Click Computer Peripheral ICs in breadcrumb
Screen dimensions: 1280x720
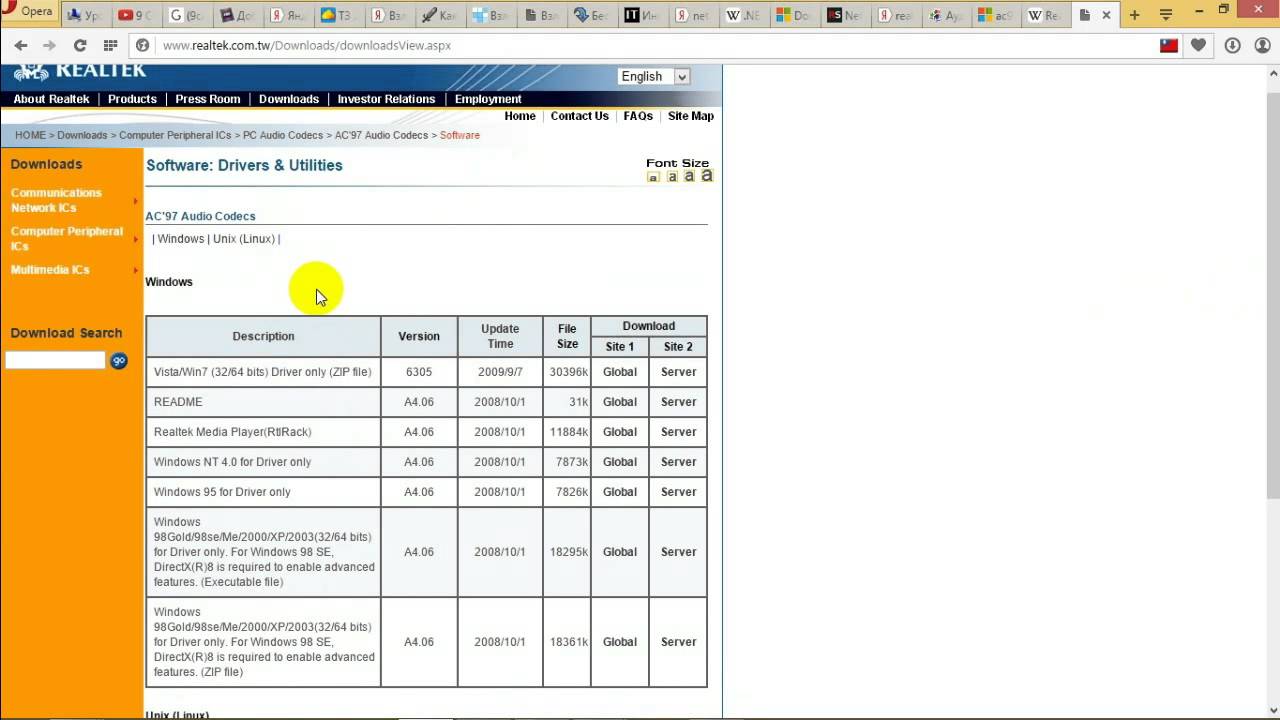click(x=175, y=135)
